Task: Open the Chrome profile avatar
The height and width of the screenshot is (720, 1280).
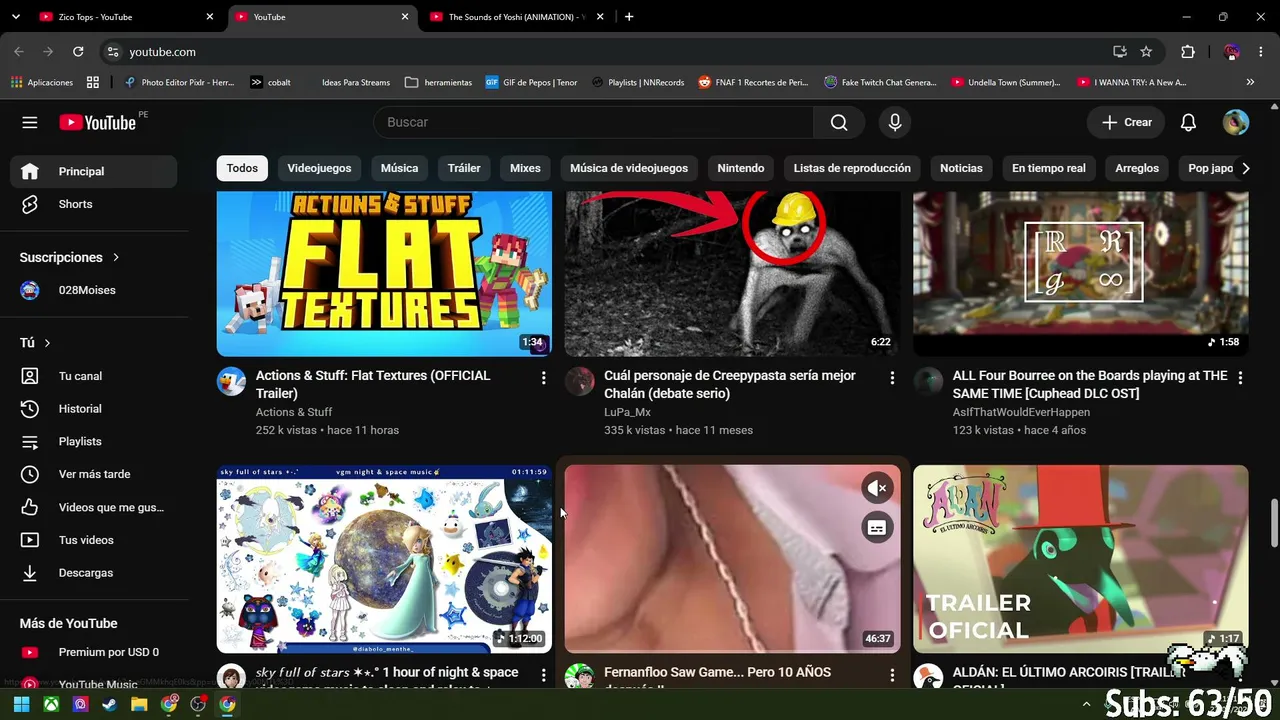Action: tap(1232, 52)
